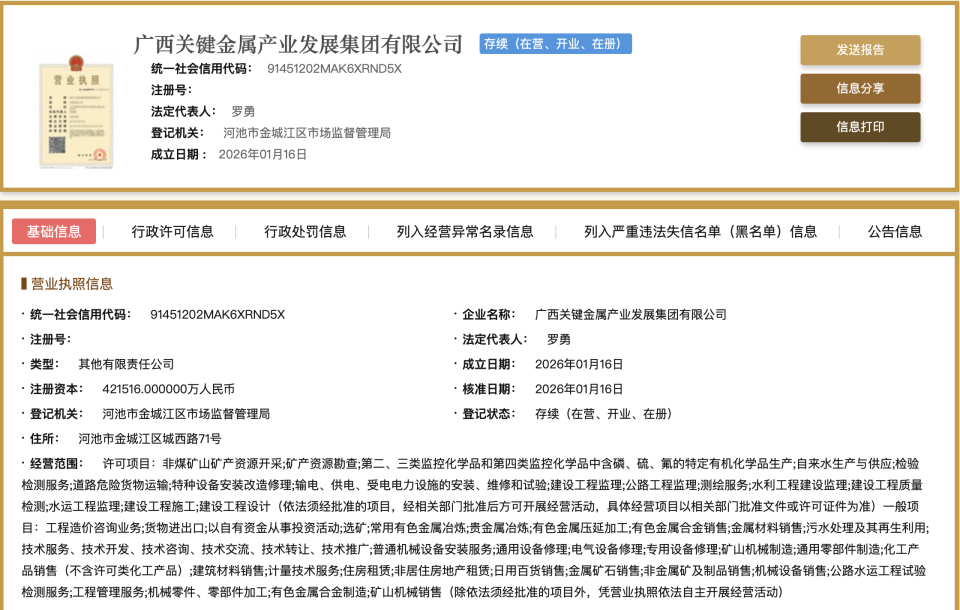The height and width of the screenshot is (610, 960).
Task: Click the 存续（在营、开业、在册）status badge
Action: pyautogui.click(x=555, y=43)
